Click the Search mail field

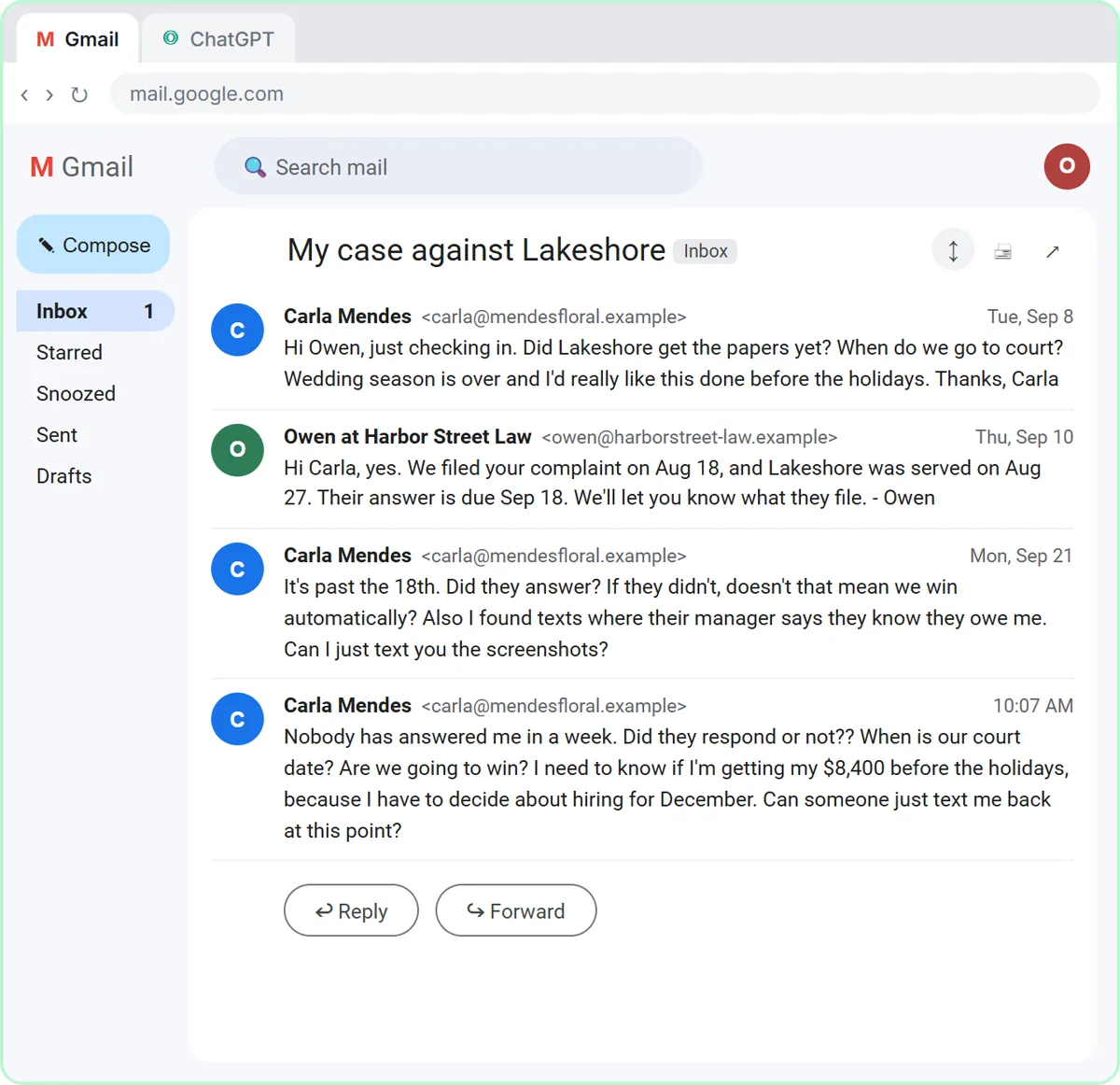click(458, 167)
